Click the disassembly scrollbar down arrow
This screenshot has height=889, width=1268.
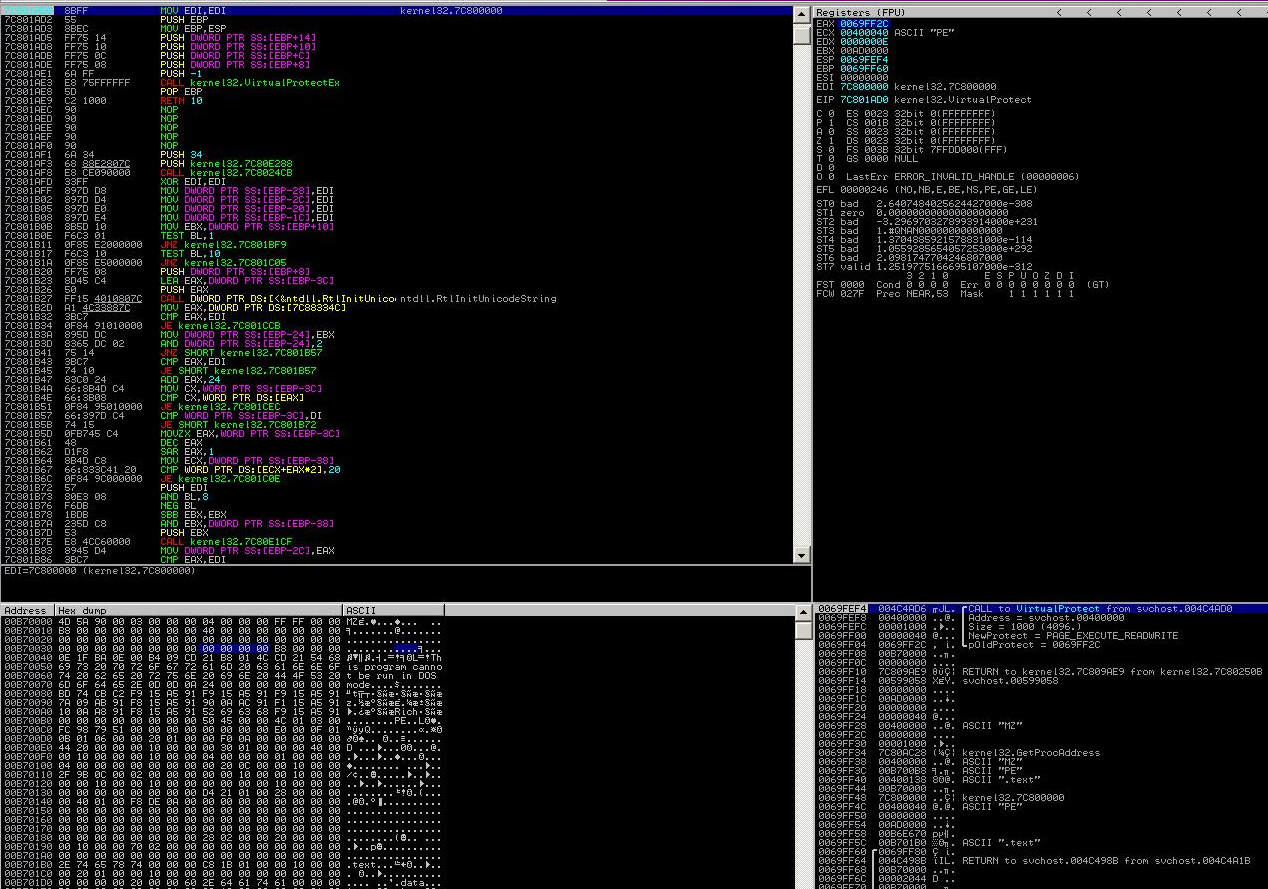click(x=801, y=555)
